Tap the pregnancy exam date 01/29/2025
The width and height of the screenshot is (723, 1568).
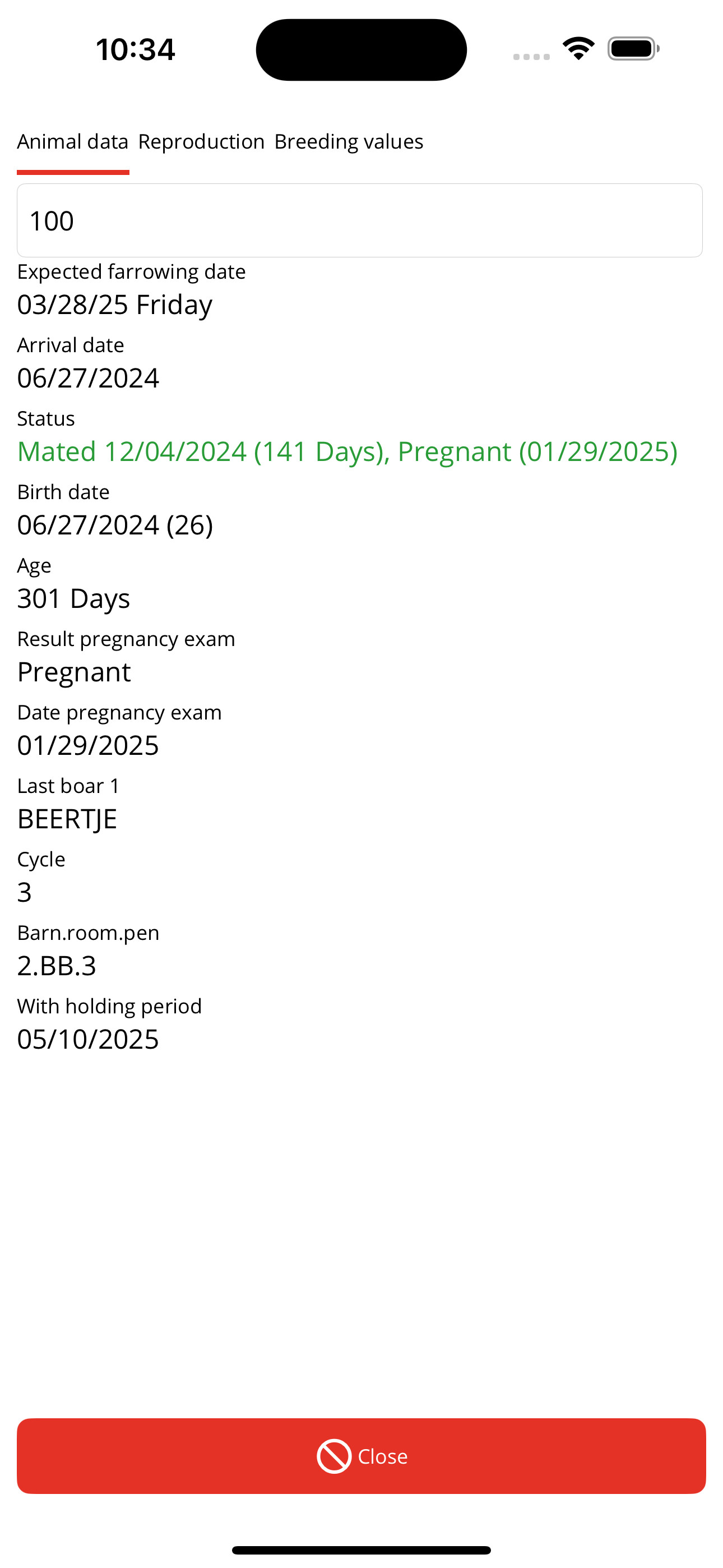coord(88,746)
